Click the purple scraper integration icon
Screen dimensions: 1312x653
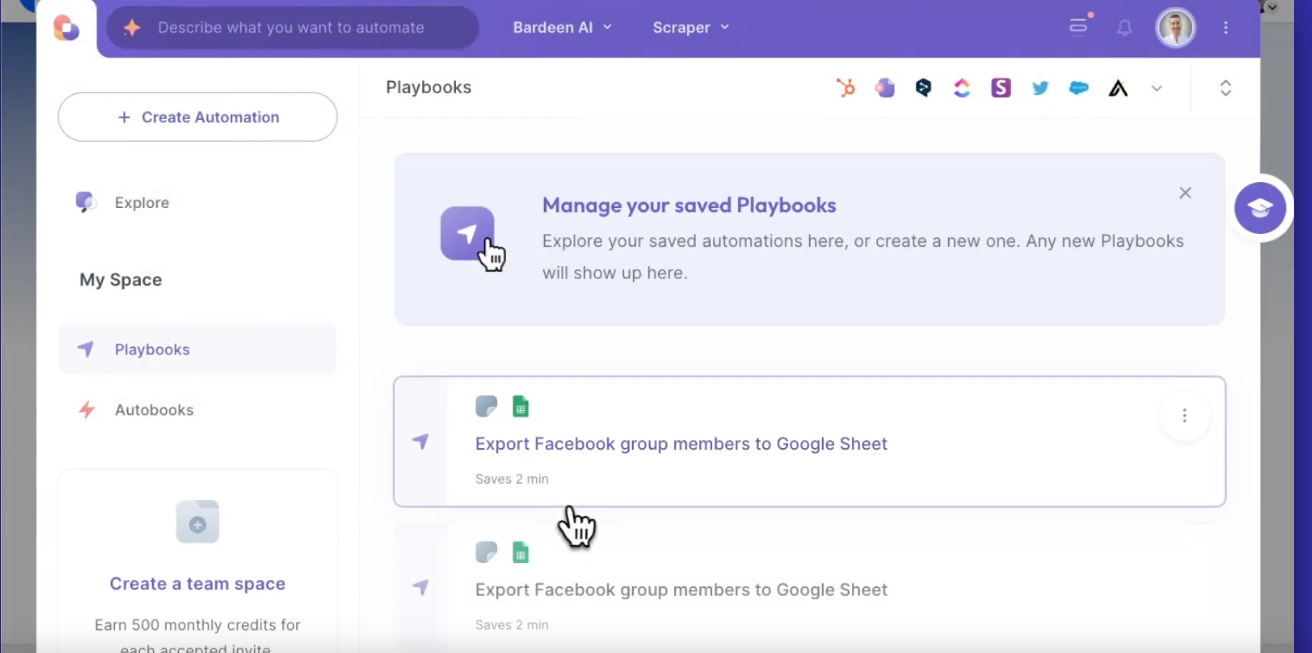pos(885,88)
